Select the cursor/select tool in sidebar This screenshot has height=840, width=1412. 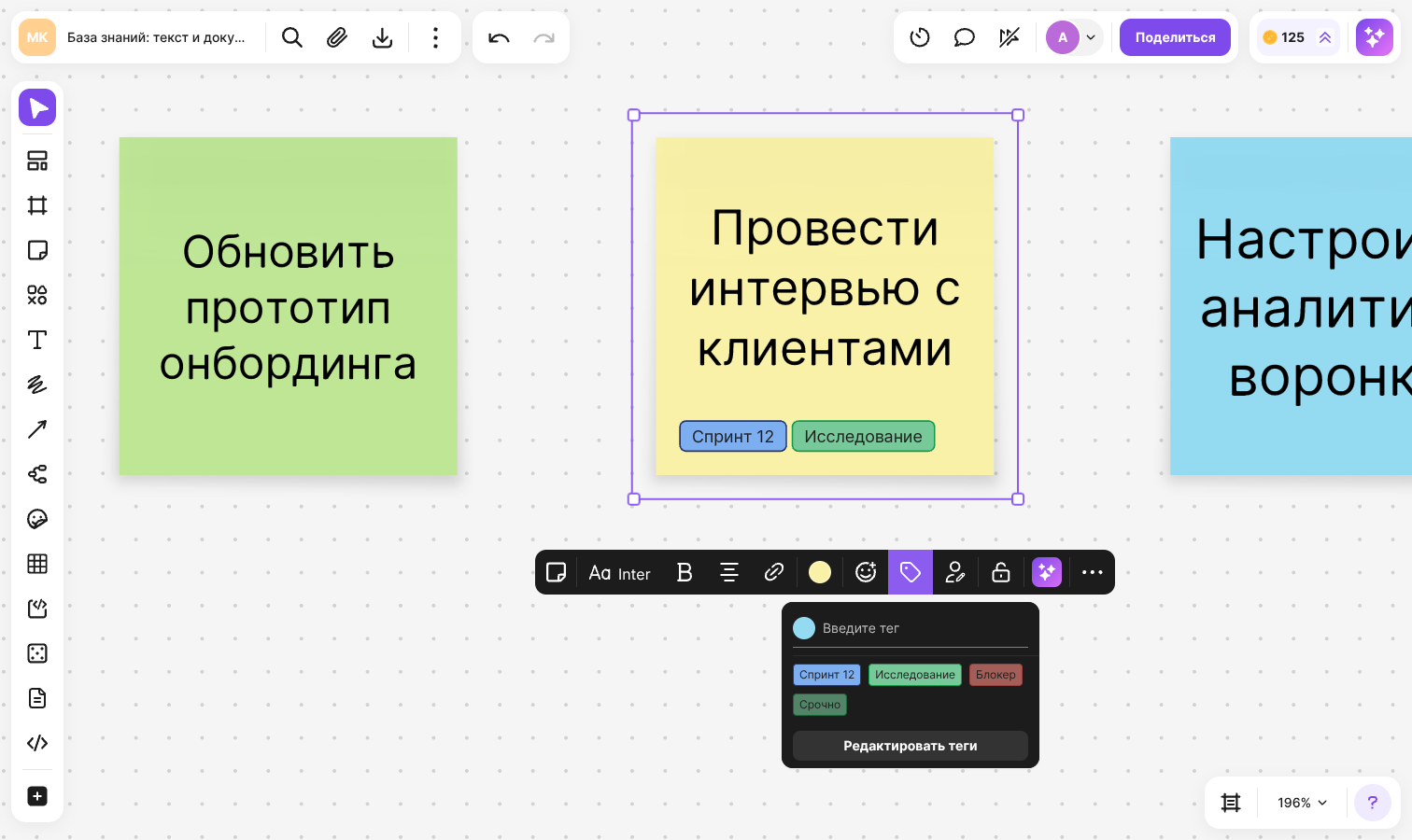[37, 108]
